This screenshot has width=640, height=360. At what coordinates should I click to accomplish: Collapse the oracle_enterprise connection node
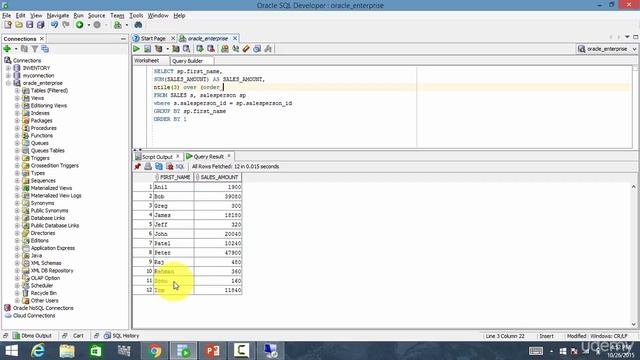[8, 83]
